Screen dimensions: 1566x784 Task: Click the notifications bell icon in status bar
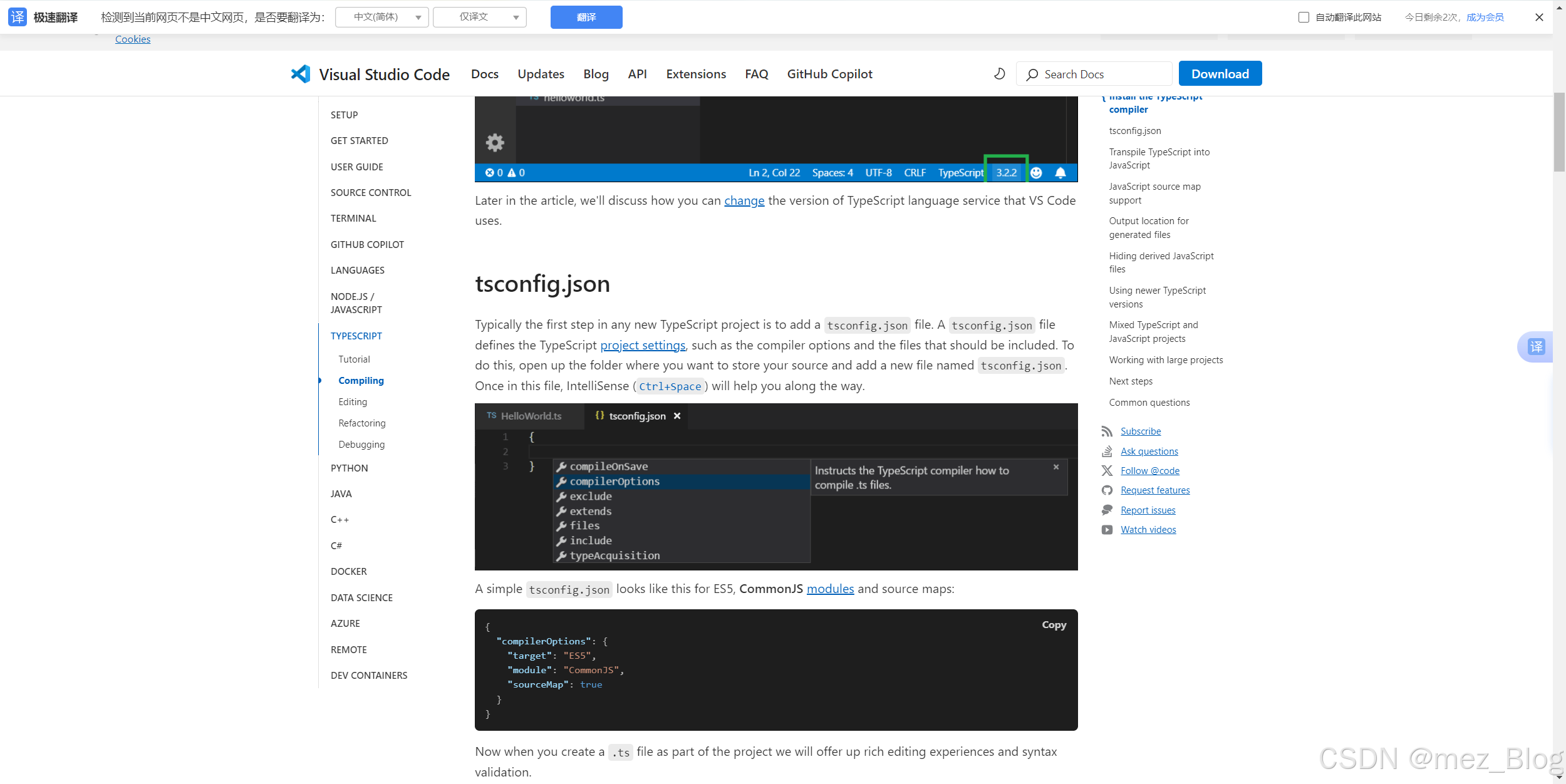click(x=1062, y=172)
